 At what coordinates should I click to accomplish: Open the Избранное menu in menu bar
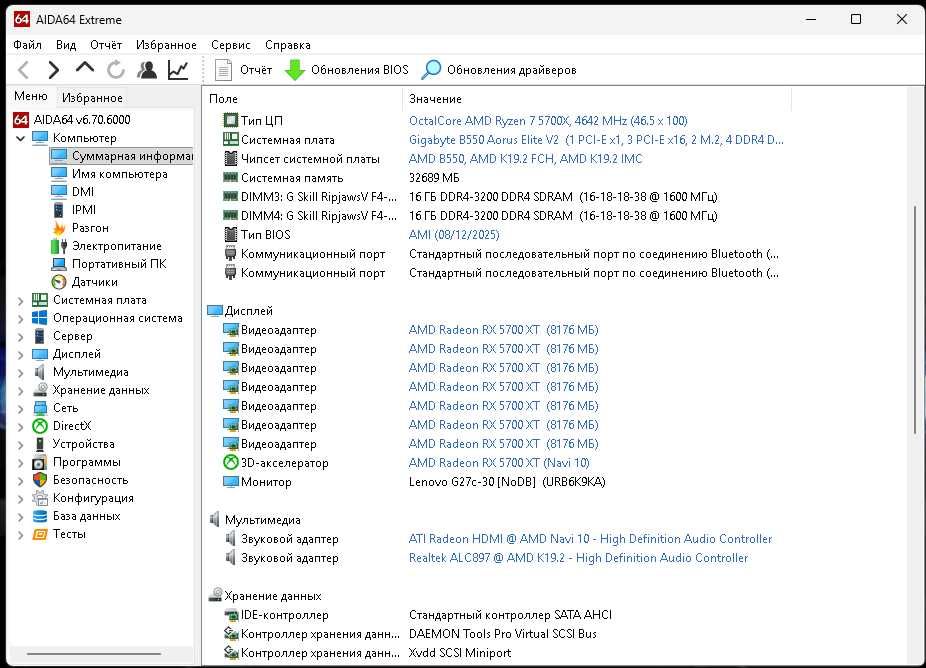click(x=166, y=45)
